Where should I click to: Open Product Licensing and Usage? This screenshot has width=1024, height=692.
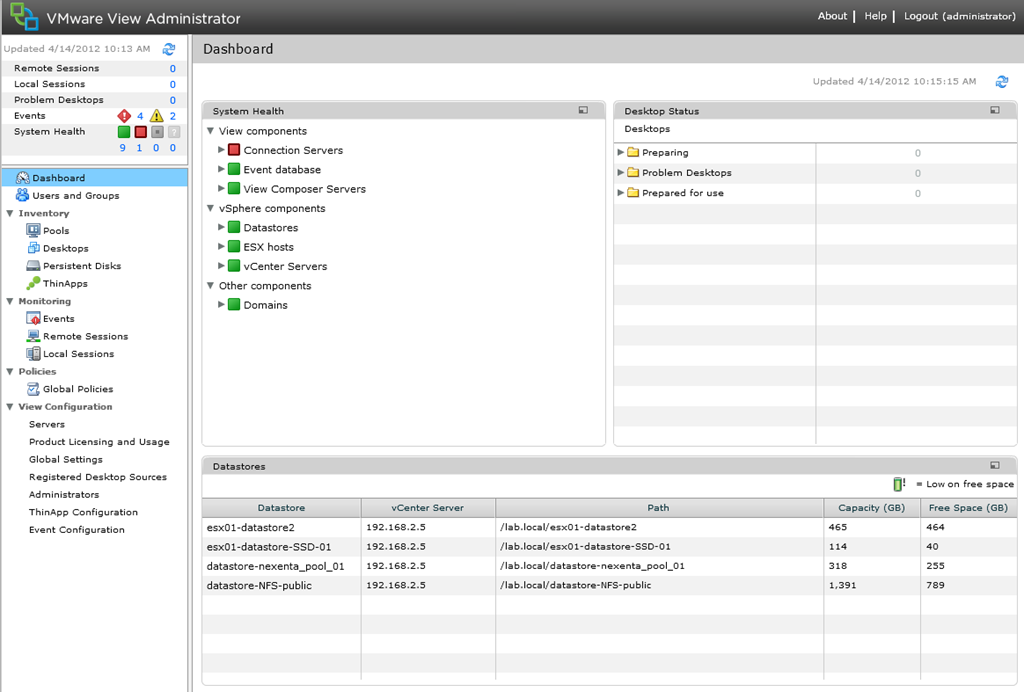click(99, 442)
